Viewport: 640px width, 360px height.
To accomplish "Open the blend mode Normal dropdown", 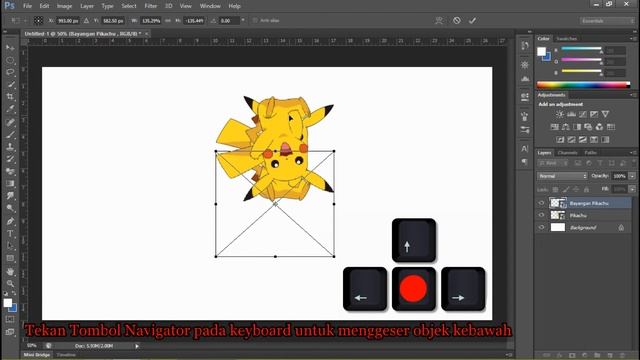I will click(x=562, y=176).
